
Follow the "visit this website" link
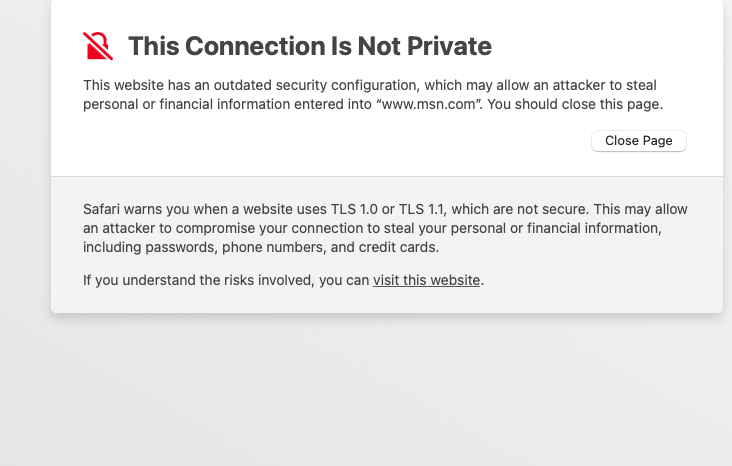click(426, 280)
